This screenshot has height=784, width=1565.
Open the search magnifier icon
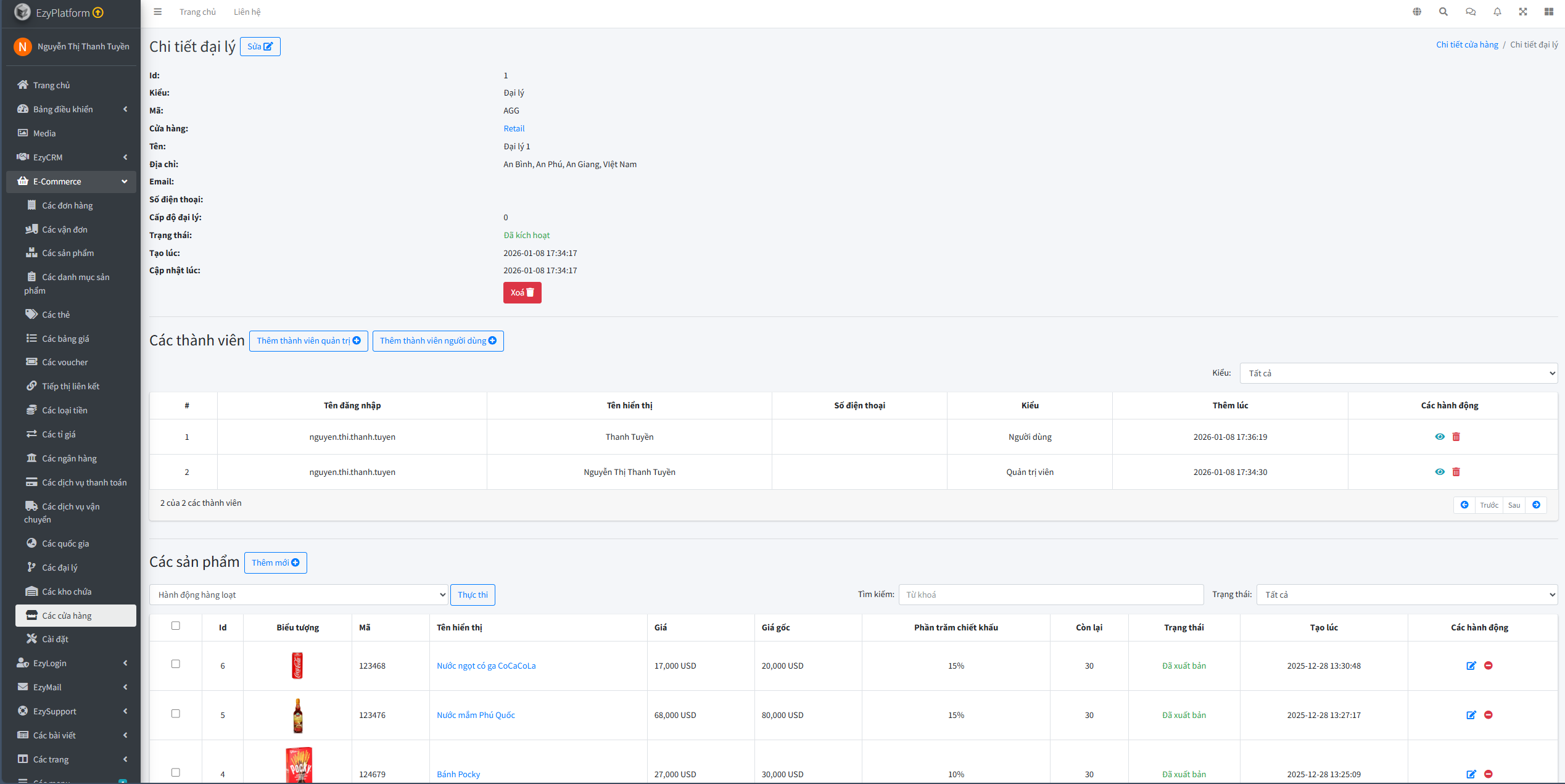1443,12
